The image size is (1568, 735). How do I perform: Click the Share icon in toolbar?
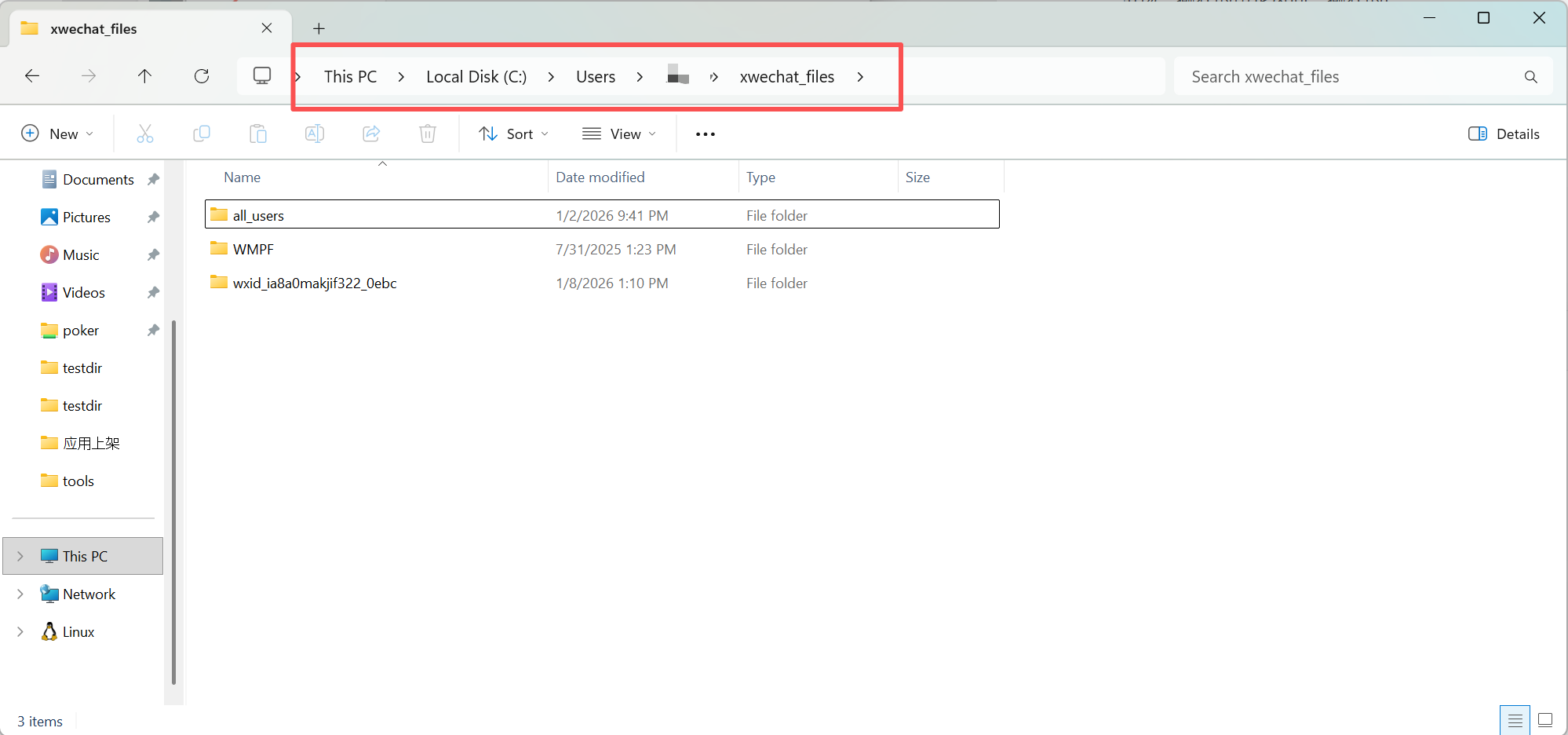371,133
